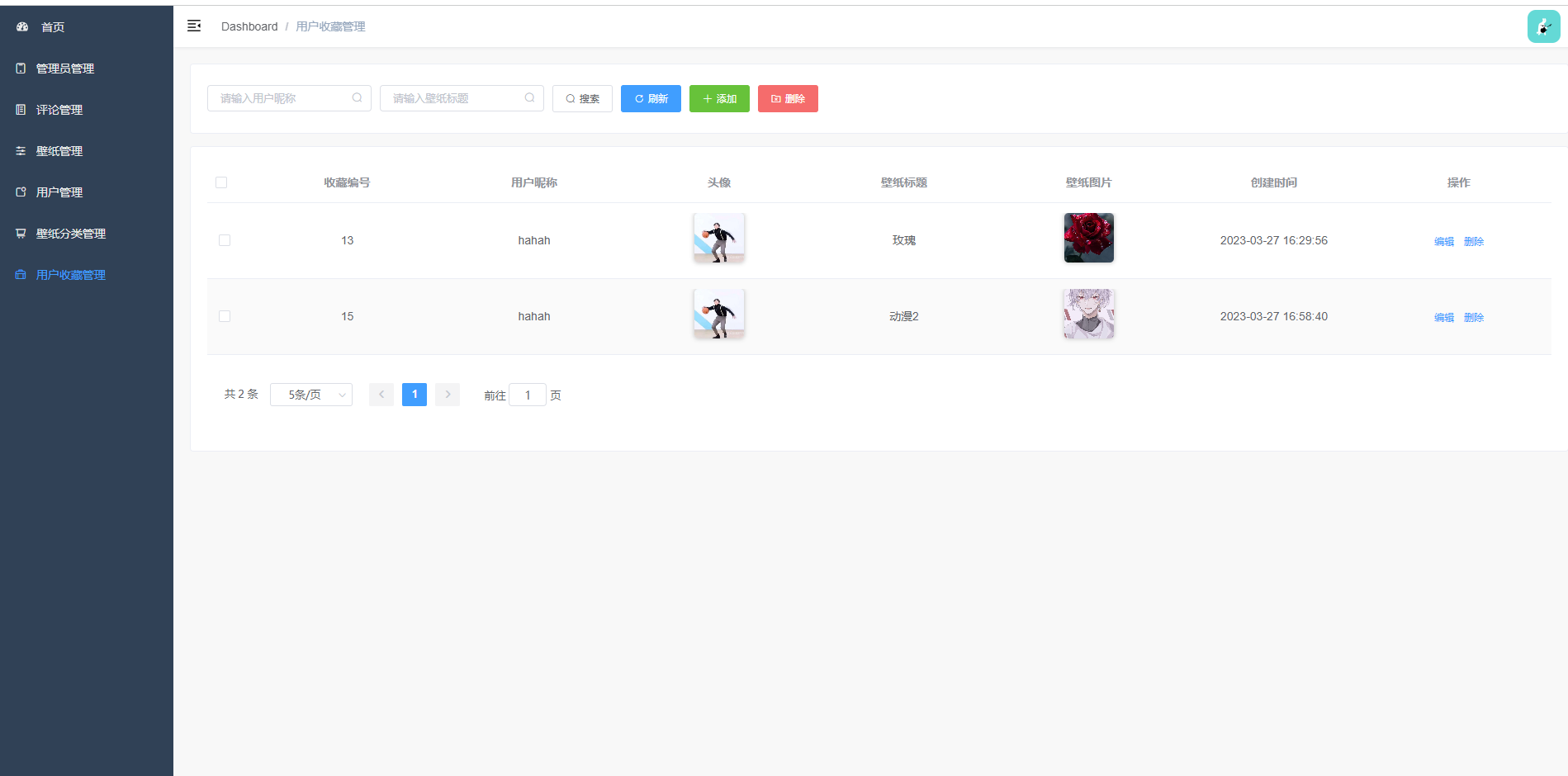Click magnifier icon in wallpaper title field

coord(529,98)
